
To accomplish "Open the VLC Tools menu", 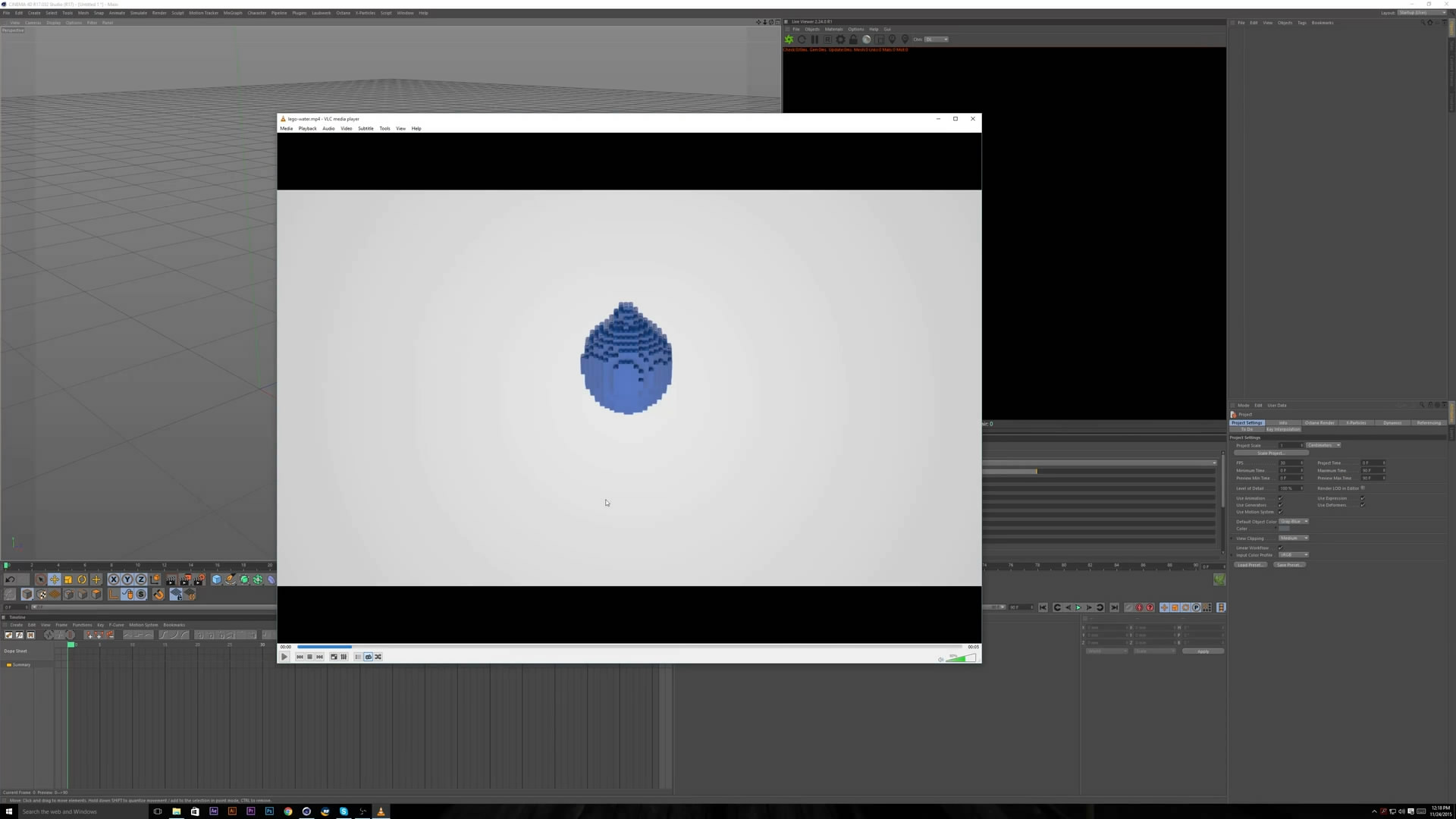I will (x=384, y=128).
